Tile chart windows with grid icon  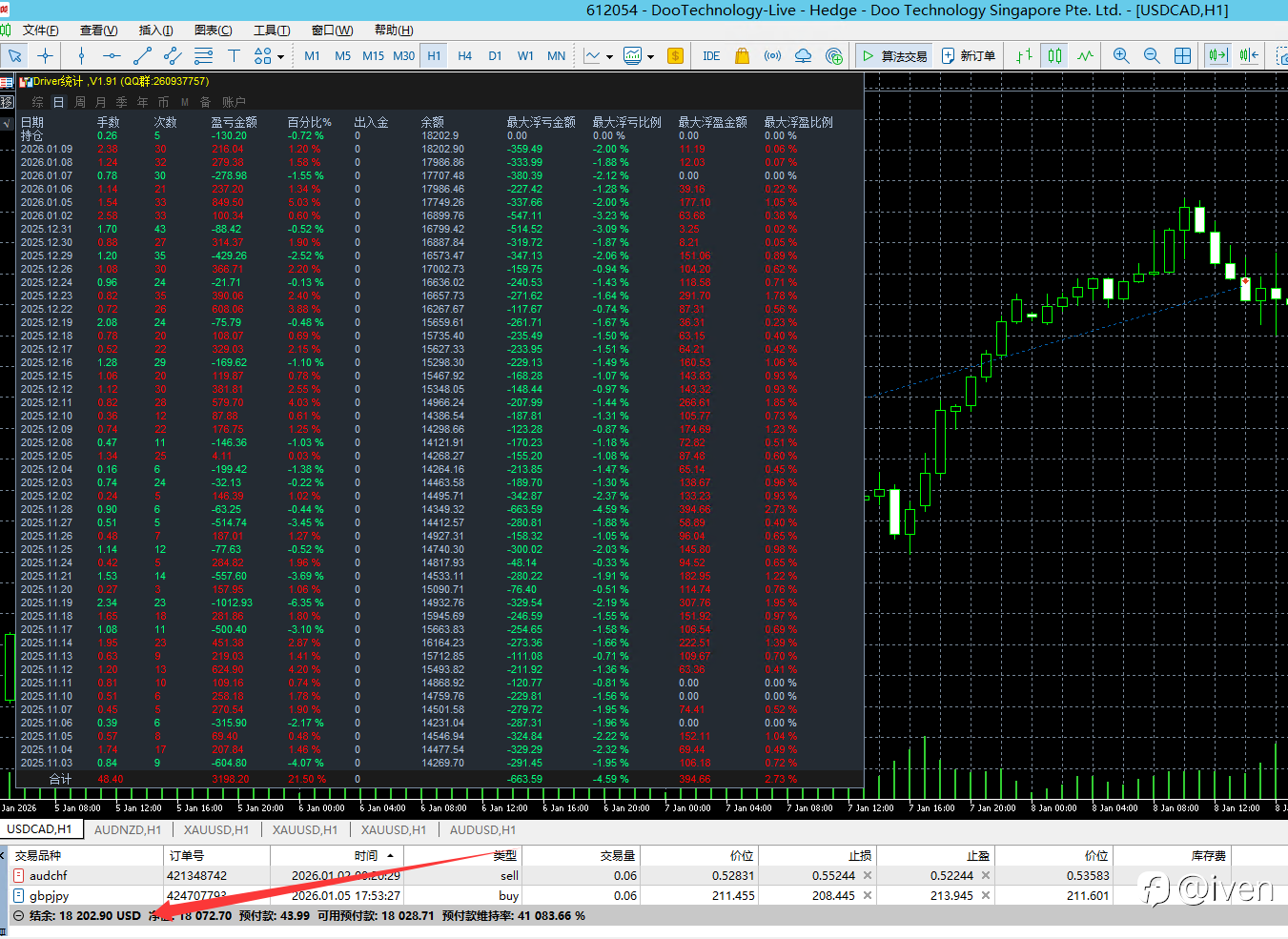point(1182,55)
